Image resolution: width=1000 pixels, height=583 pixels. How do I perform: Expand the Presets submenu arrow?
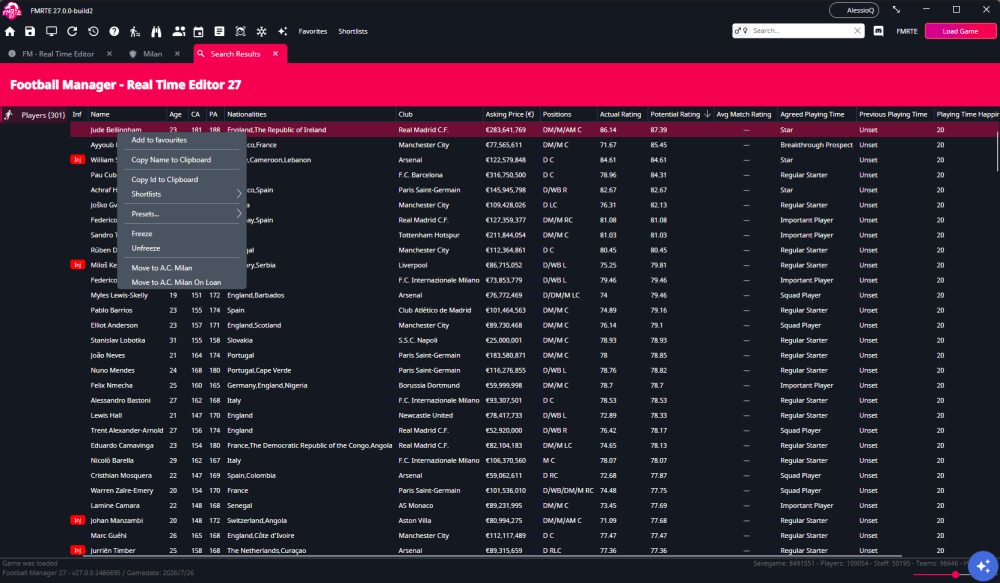239,214
